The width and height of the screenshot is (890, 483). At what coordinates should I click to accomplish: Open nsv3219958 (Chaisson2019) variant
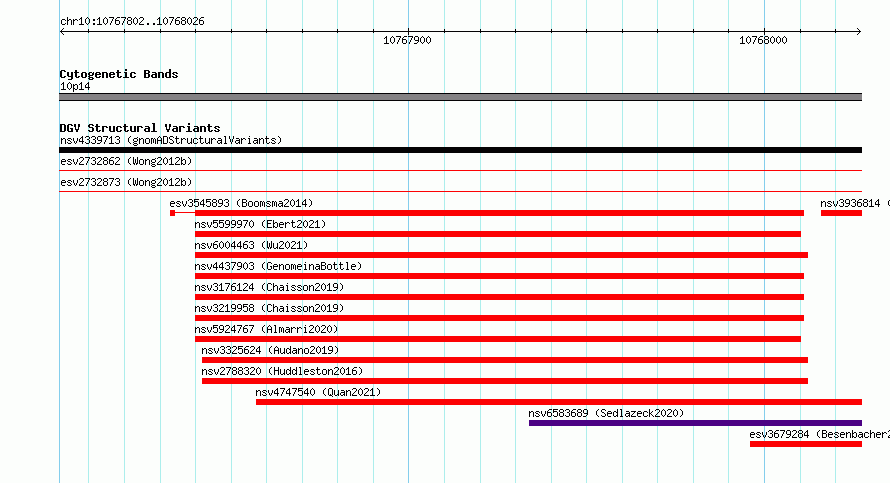click(x=270, y=308)
